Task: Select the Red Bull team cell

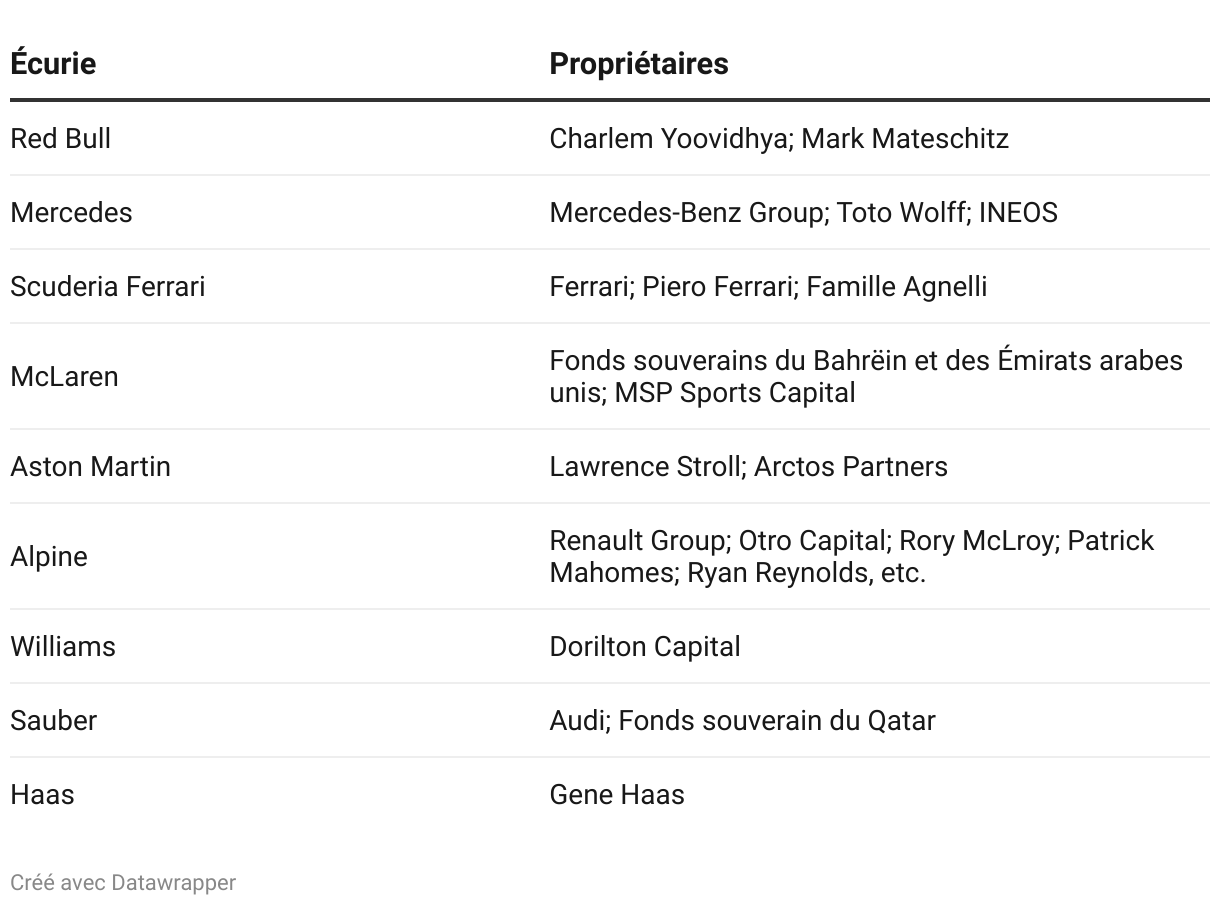Action: [x=60, y=138]
